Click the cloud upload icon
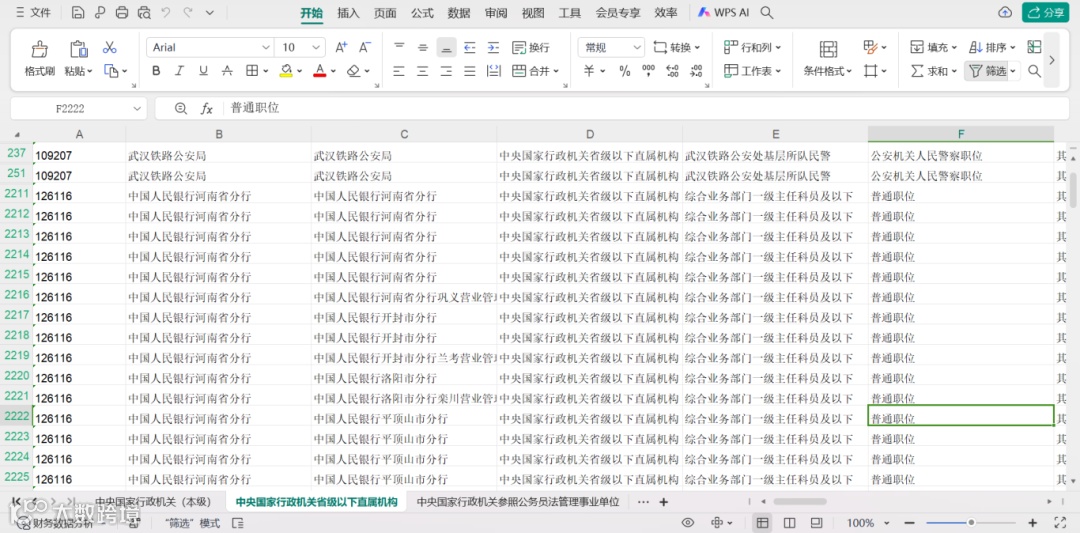Image resolution: width=1080 pixels, height=533 pixels. (1005, 12)
